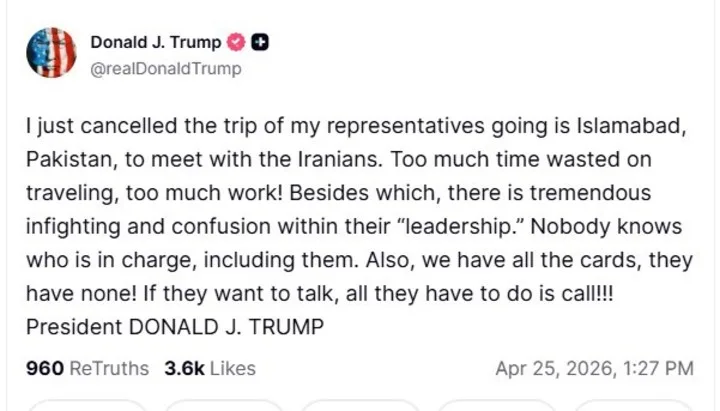Open Donald J. Trump's flag profile avatar

(x=51, y=52)
